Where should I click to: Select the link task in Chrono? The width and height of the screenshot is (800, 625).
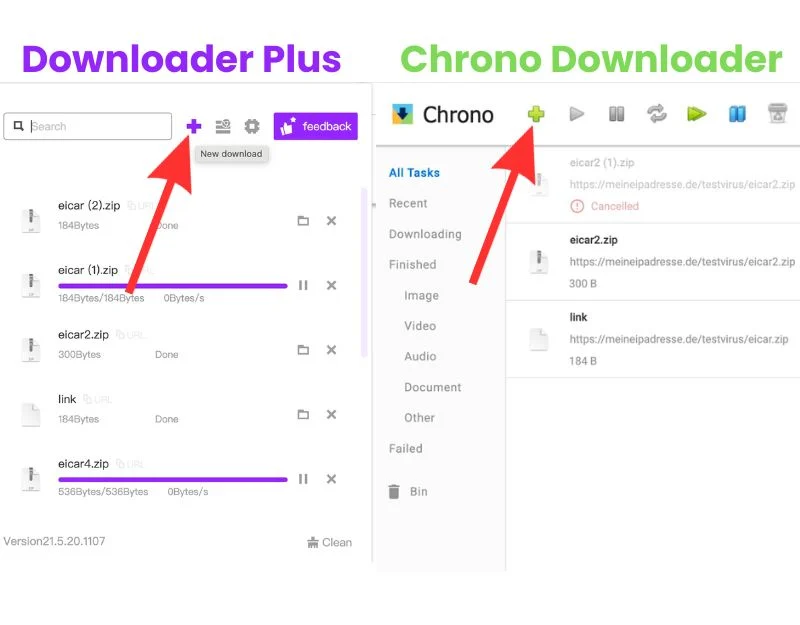tap(653, 339)
